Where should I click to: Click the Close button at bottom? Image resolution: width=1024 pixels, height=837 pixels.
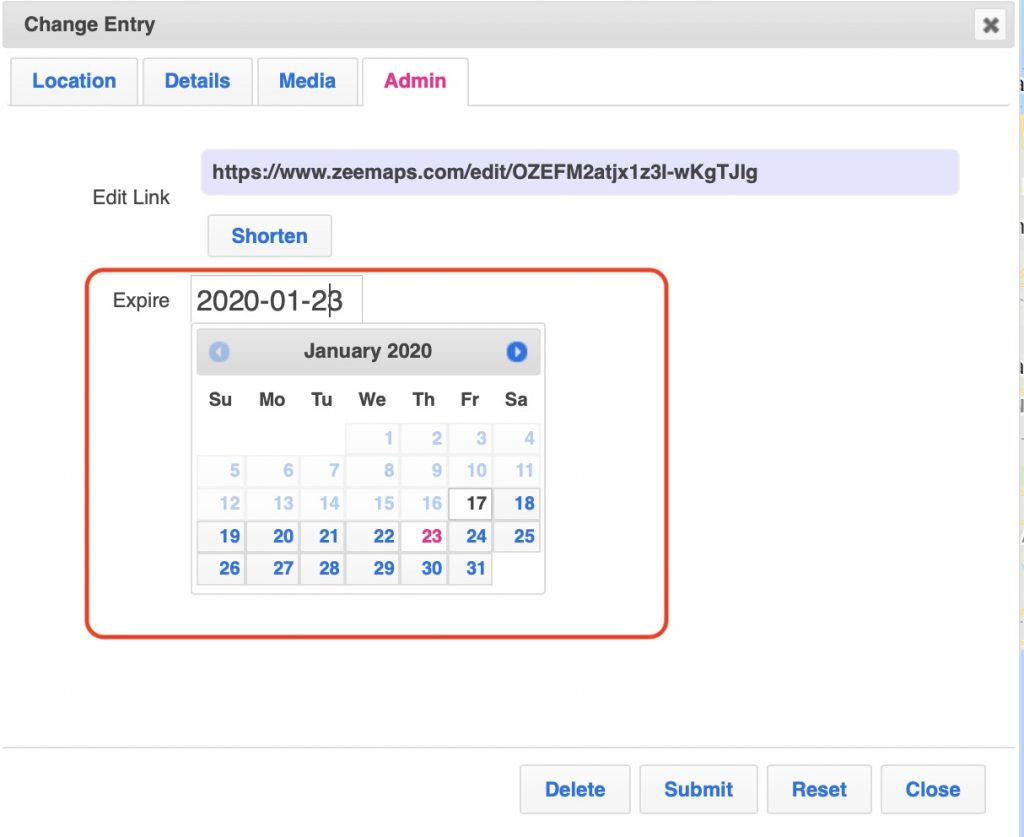[932, 789]
